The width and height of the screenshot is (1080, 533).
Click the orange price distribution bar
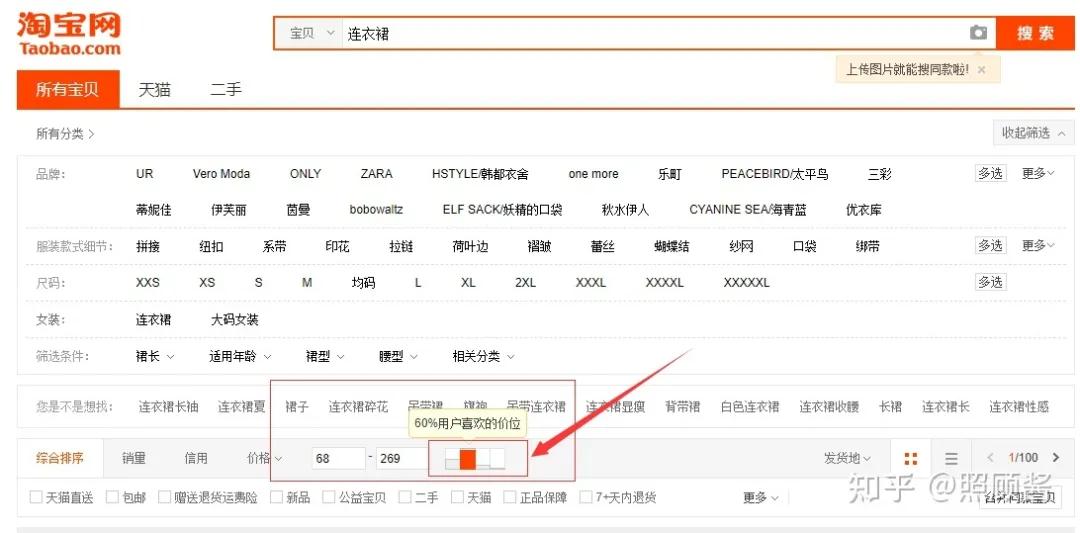pos(468,459)
